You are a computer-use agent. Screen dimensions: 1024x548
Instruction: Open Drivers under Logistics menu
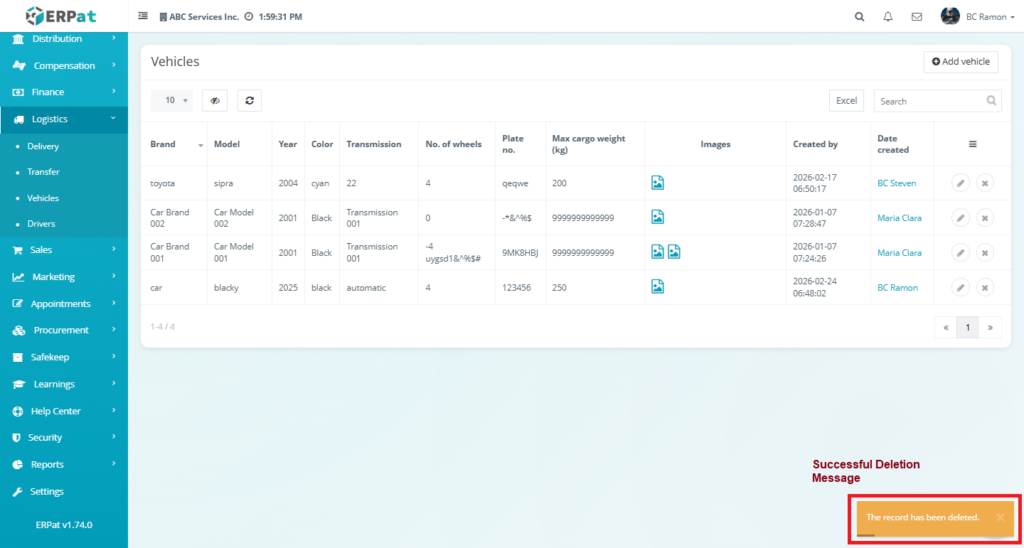click(42, 224)
